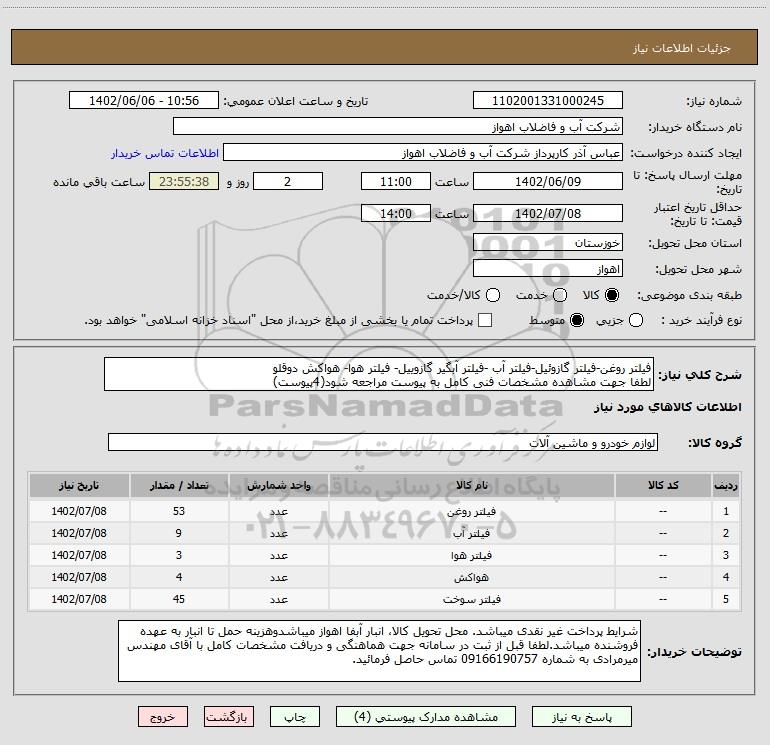Select the خدمت radio button

tap(560, 295)
